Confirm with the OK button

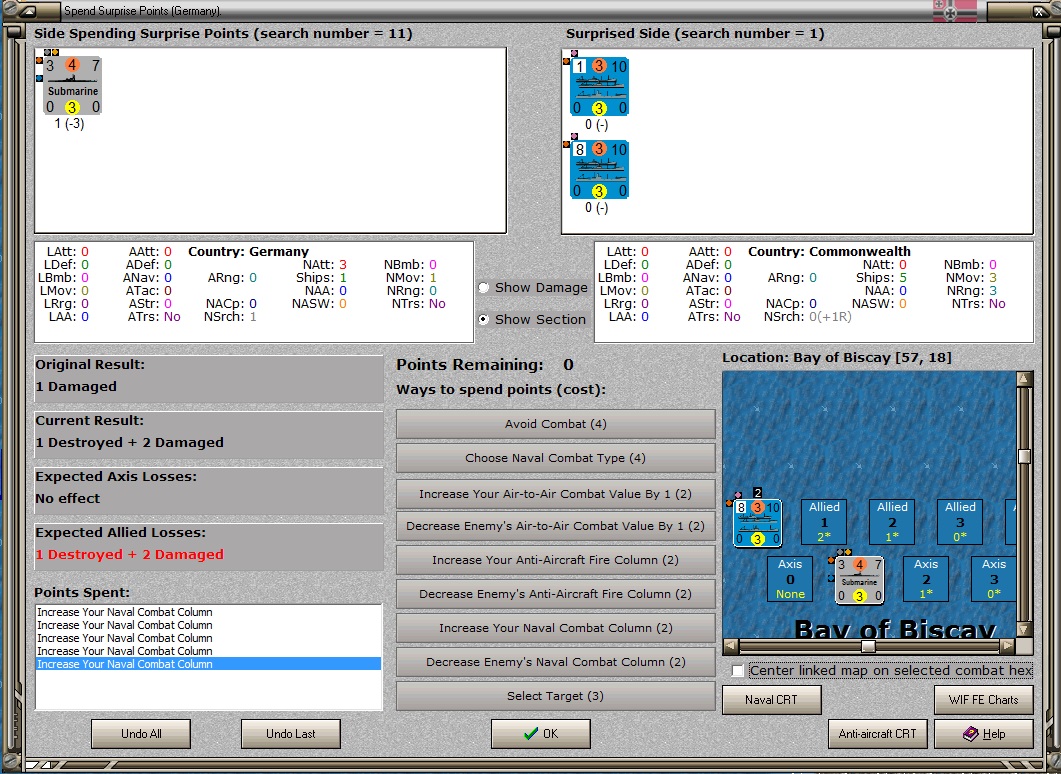[x=541, y=734]
